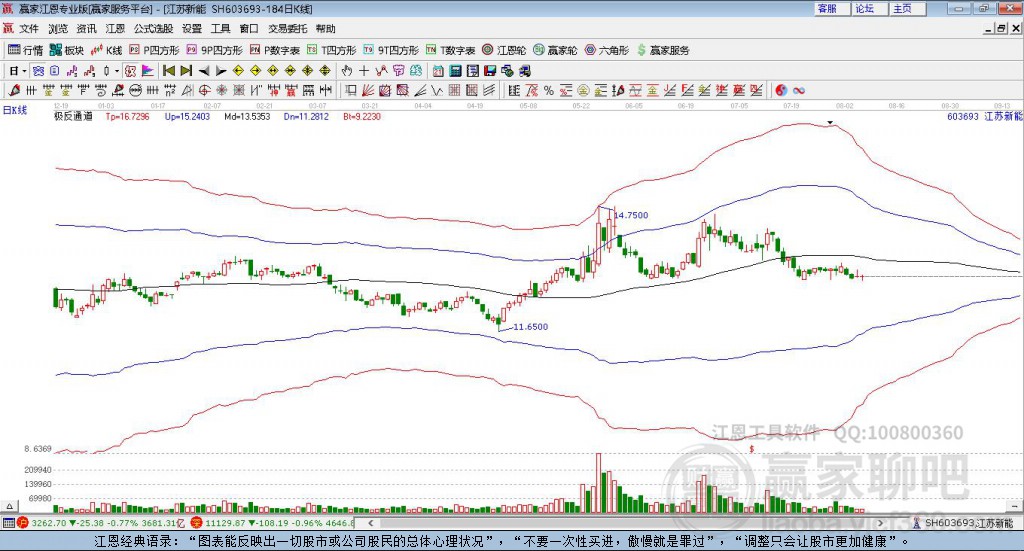1024x551 pixels.
Task: Click the 论坛 forum button
Action: click(870, 8)
